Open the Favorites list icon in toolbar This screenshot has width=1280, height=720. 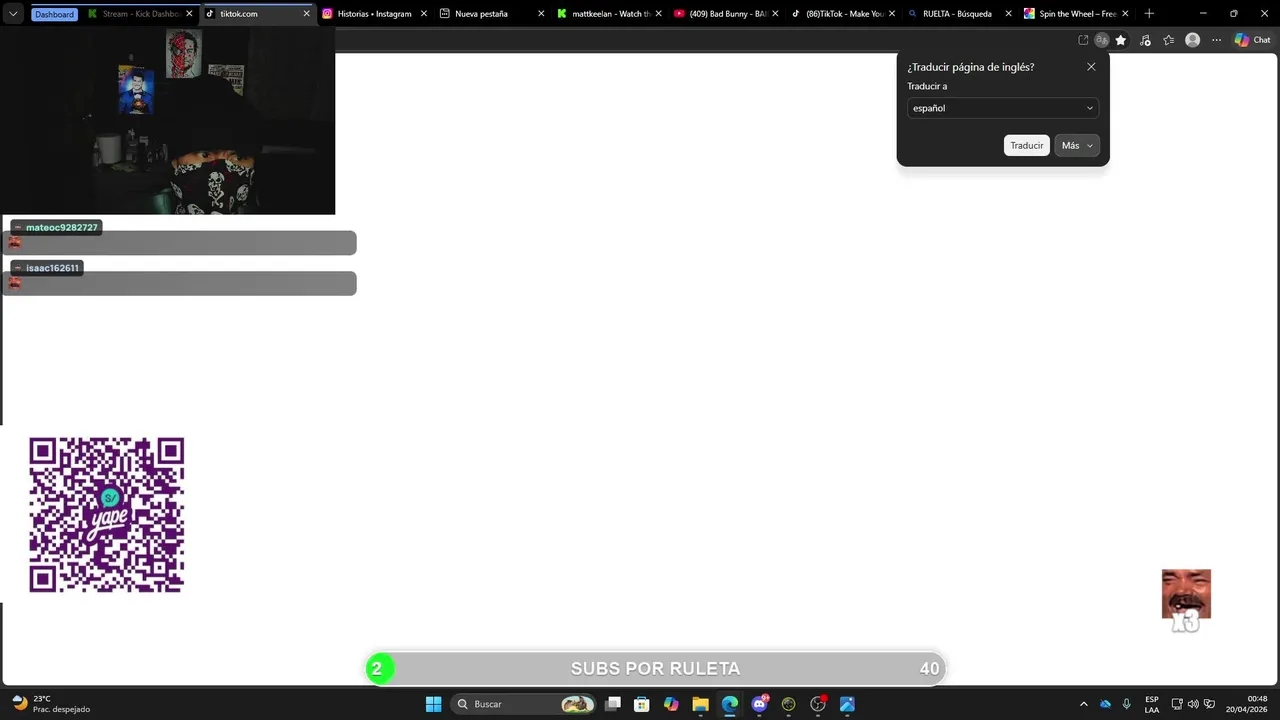1168,40
